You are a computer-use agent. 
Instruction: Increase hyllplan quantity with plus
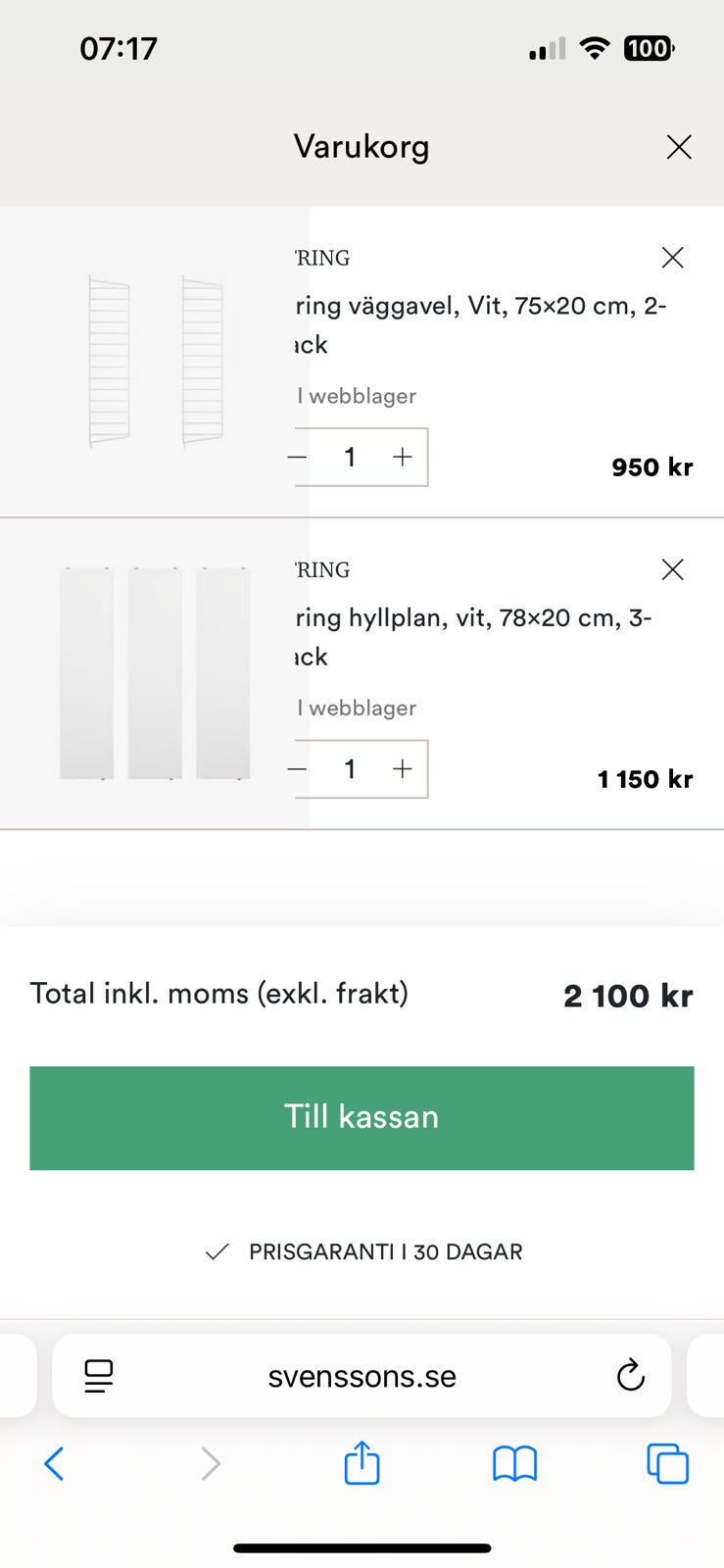tap(402, 769)
